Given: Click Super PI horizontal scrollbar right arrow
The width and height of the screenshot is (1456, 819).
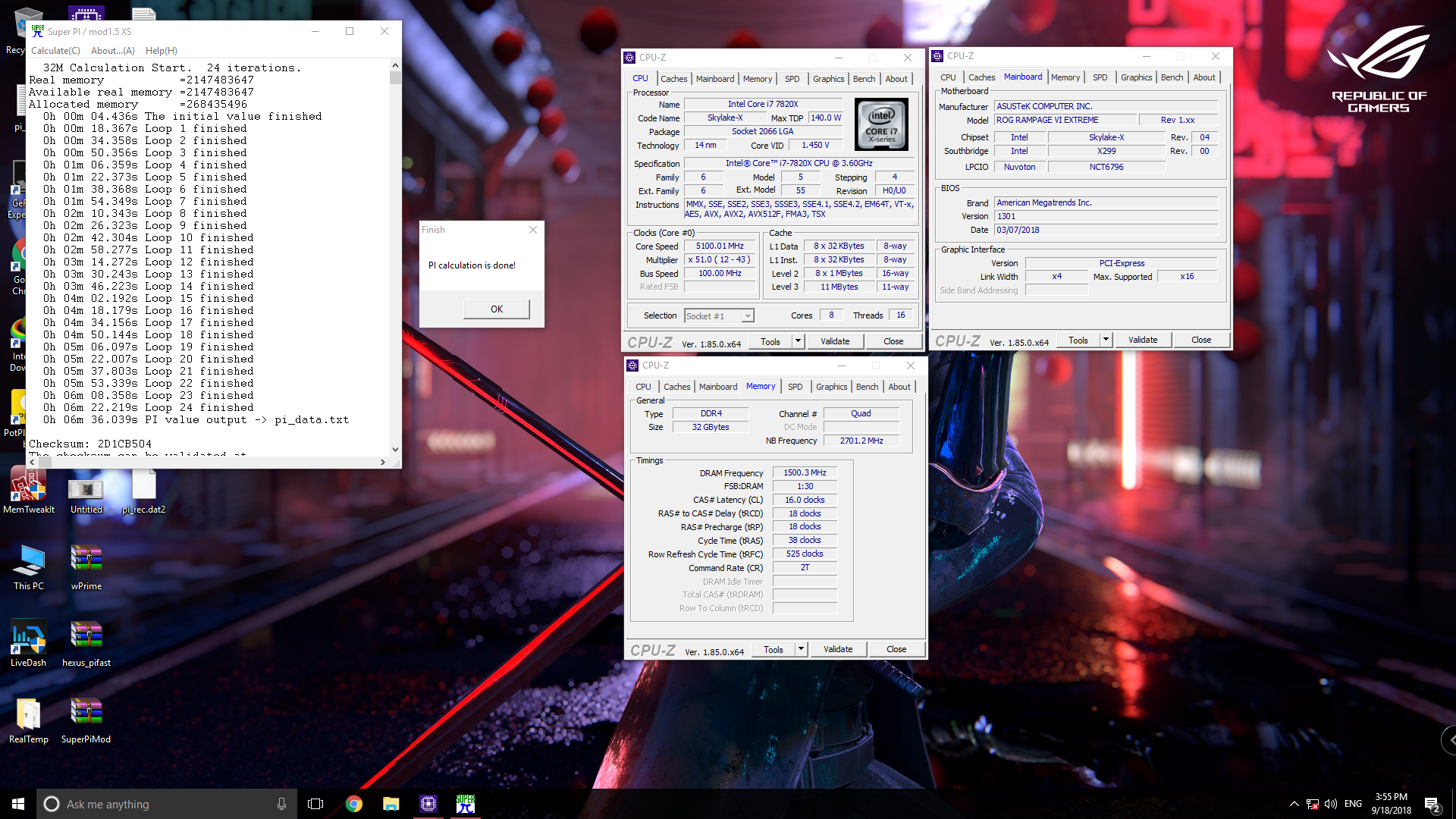Looking at the screenshot, I should (x=383, y=462).
